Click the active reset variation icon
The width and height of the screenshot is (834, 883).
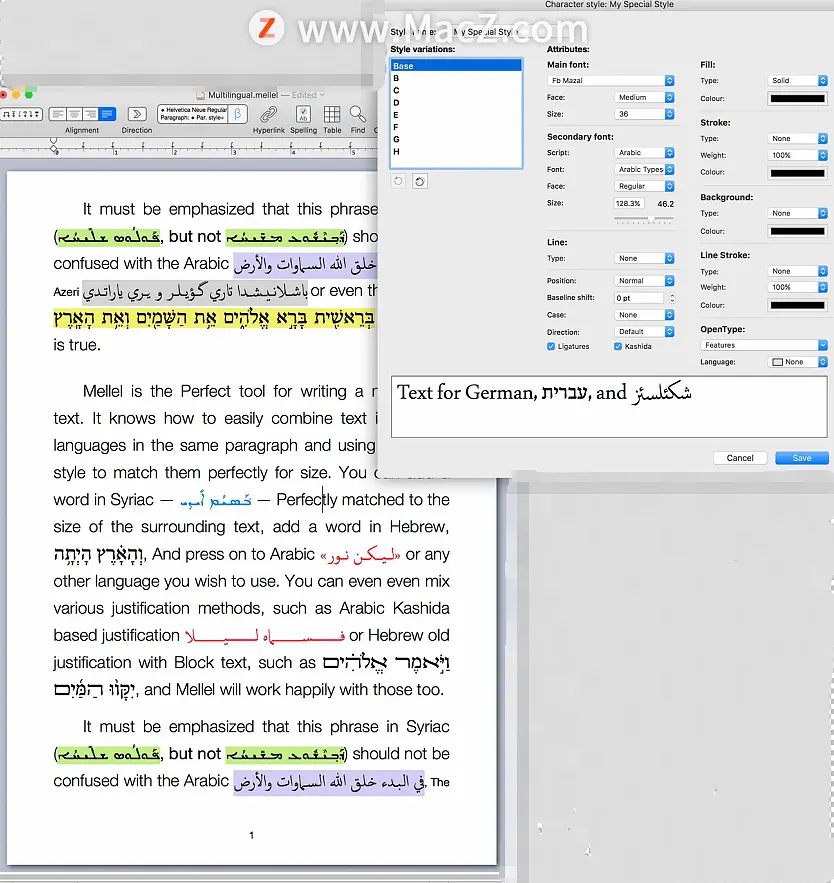click(x=420, y=181)
